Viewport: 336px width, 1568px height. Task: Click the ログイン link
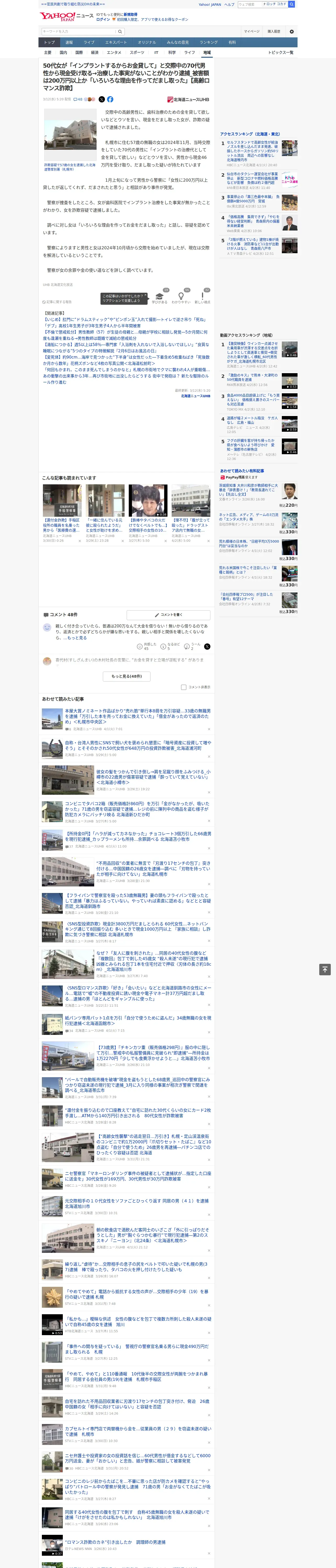(103, 20)
